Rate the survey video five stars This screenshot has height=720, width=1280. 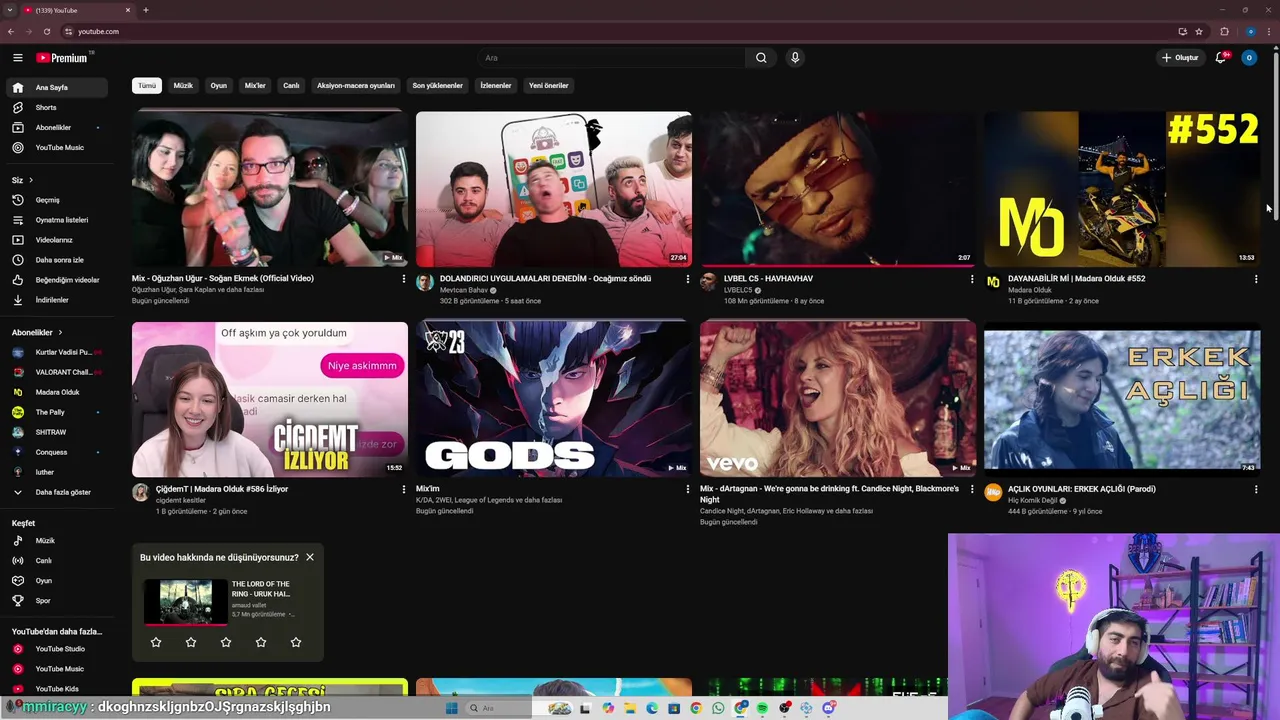tap(296, 642)
